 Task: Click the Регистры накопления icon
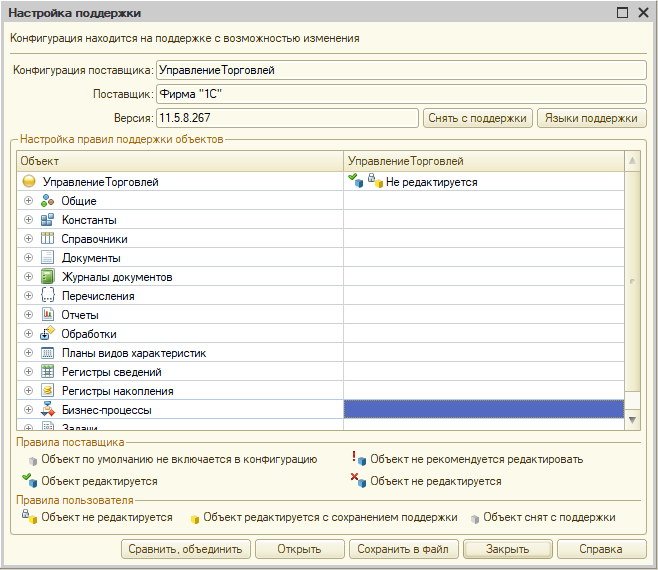[x=47, y=390]
